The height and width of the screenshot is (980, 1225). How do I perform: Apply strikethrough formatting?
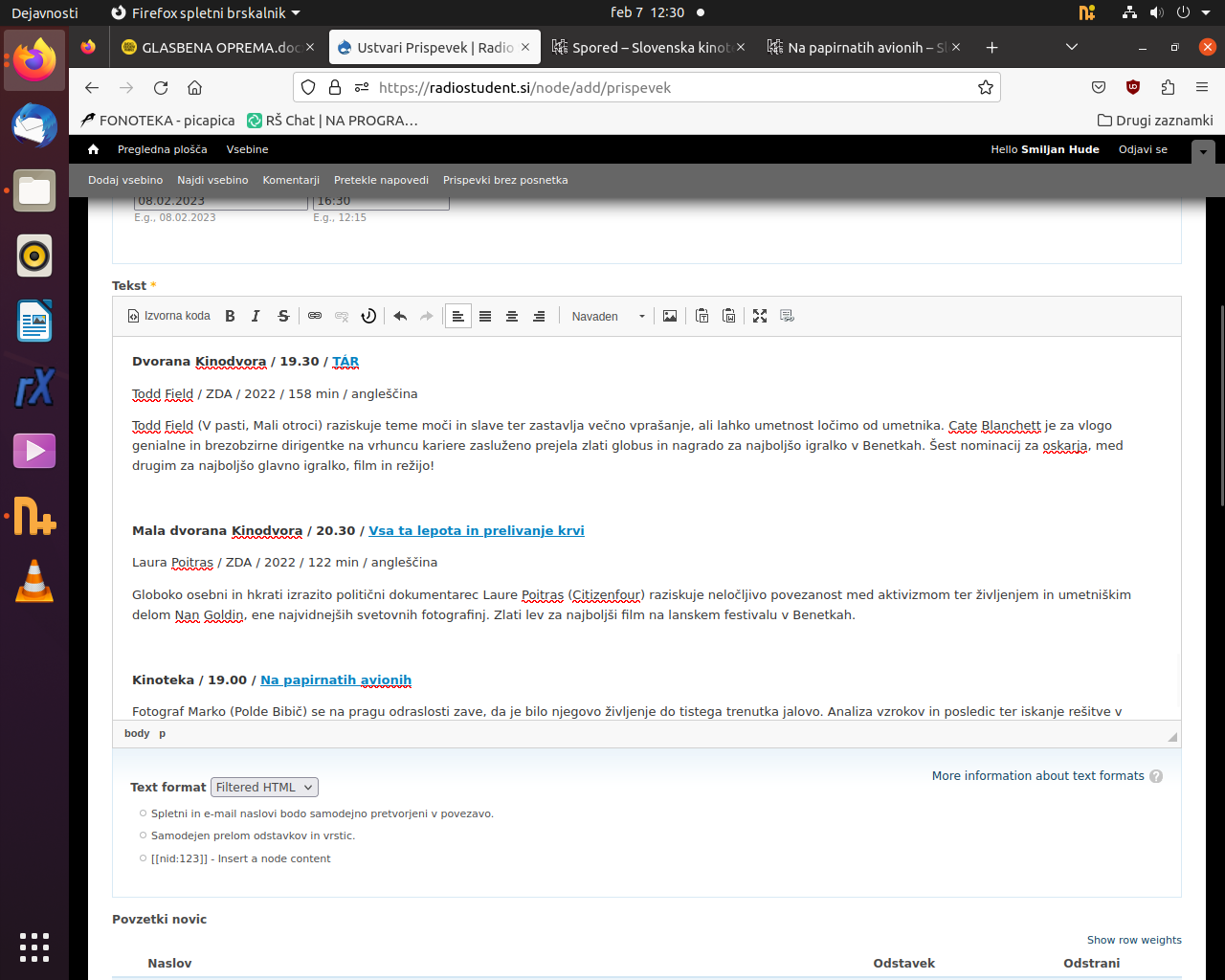283,316
